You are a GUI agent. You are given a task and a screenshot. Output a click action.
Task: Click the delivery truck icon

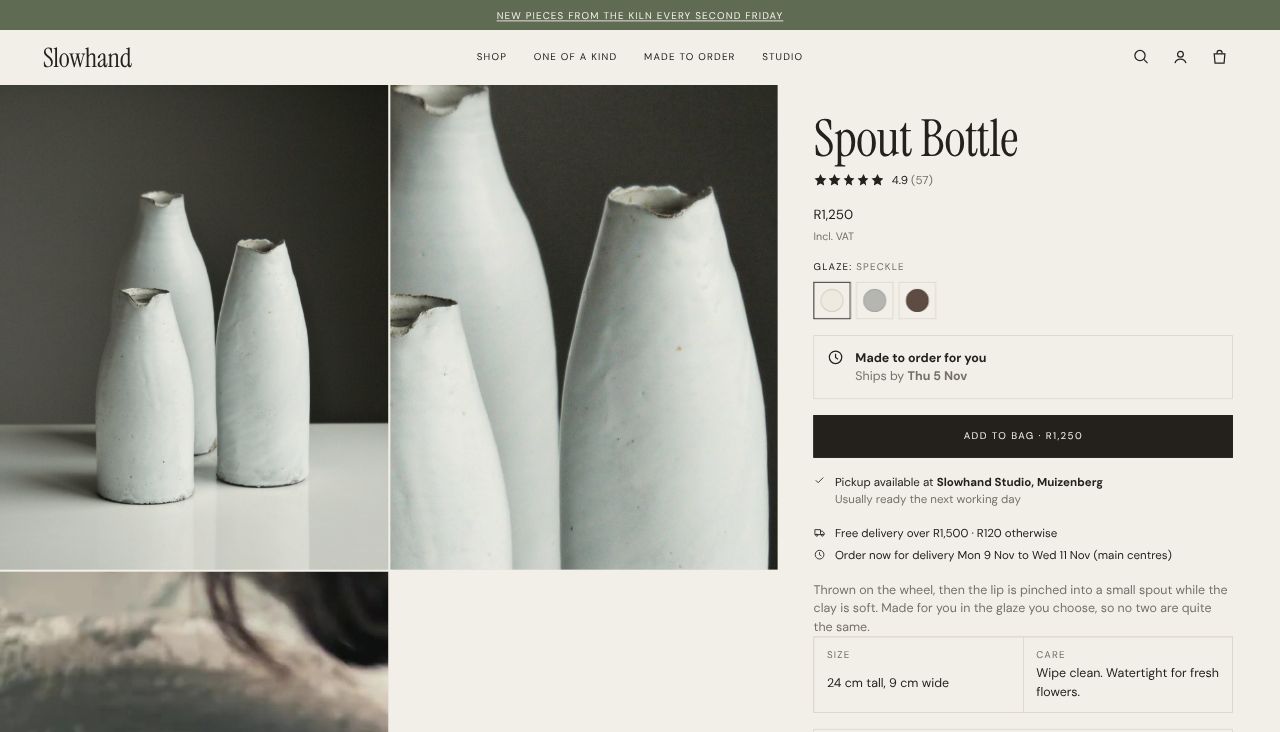(x=820, y=533)
